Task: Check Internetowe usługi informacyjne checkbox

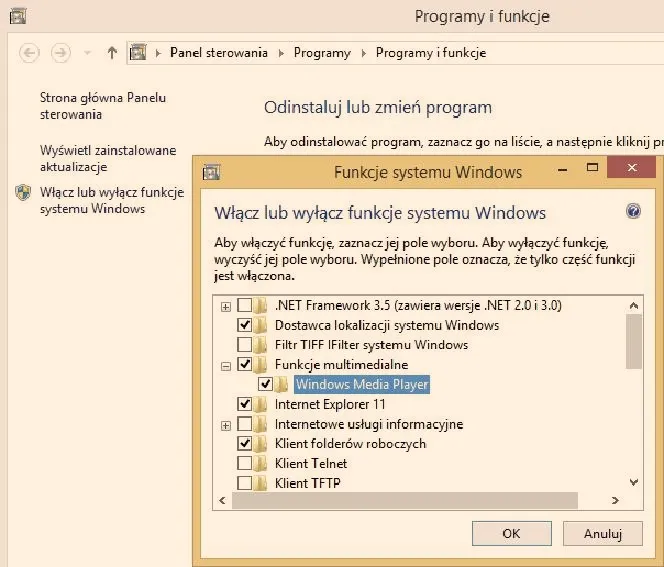Action: [245, 423]
